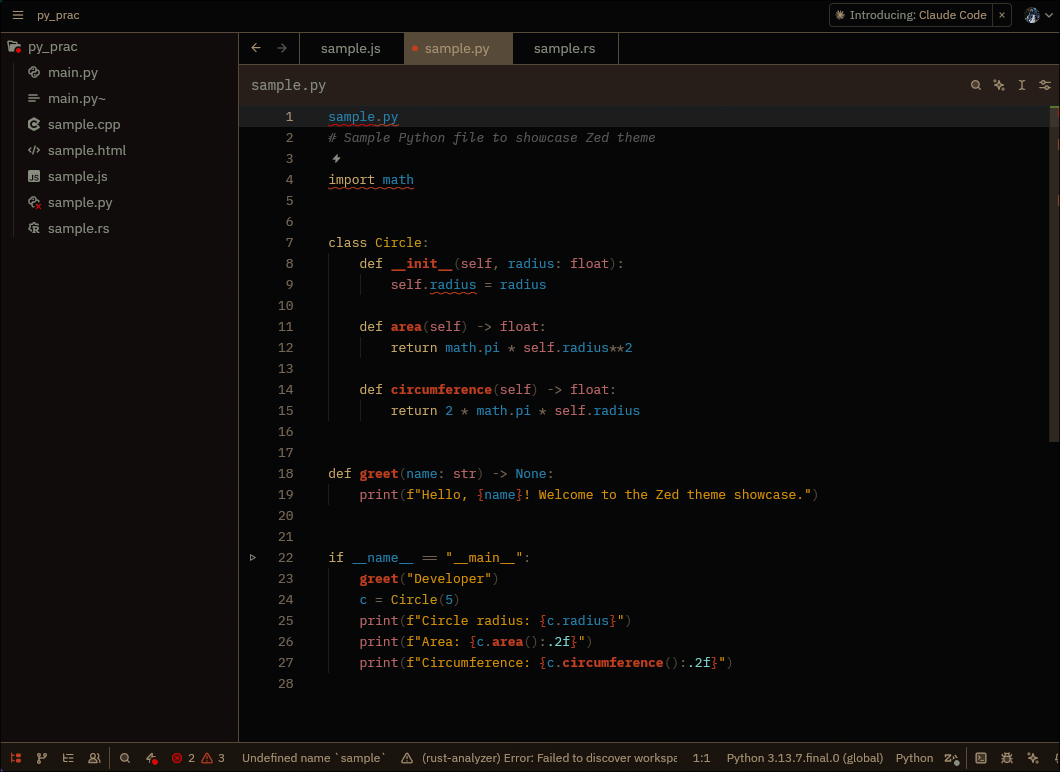The height and width of the screenshot is (772, 1060).
Task: Dismiss the Claude Code announcement banner
Action: point(1002,15)
